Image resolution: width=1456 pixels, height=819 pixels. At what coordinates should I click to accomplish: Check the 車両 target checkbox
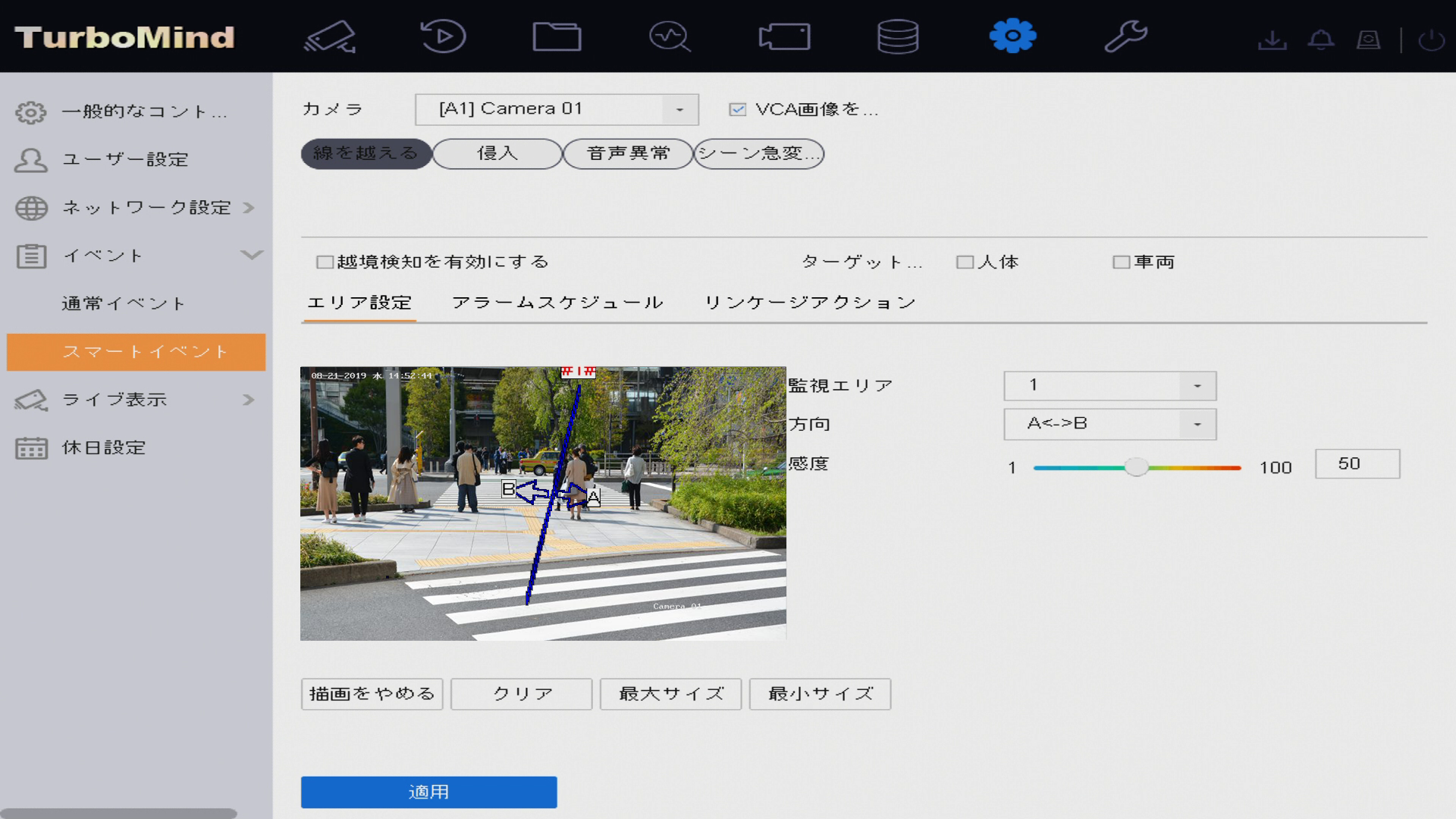point(1121,262)
